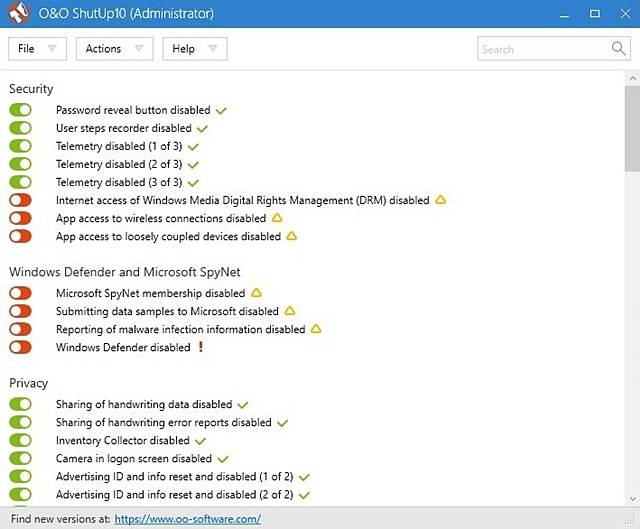
Task: Turn off Telemetry disabled (3 of 3) switch
Action: [20, 182]
